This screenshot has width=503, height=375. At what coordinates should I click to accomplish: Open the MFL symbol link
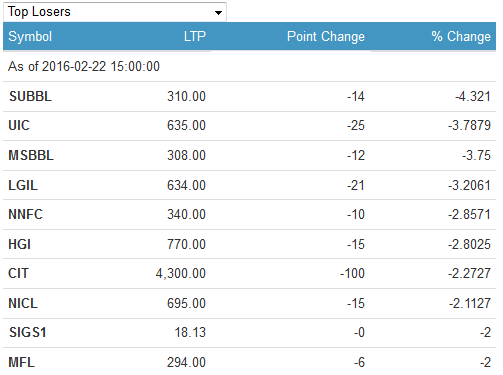21,362
